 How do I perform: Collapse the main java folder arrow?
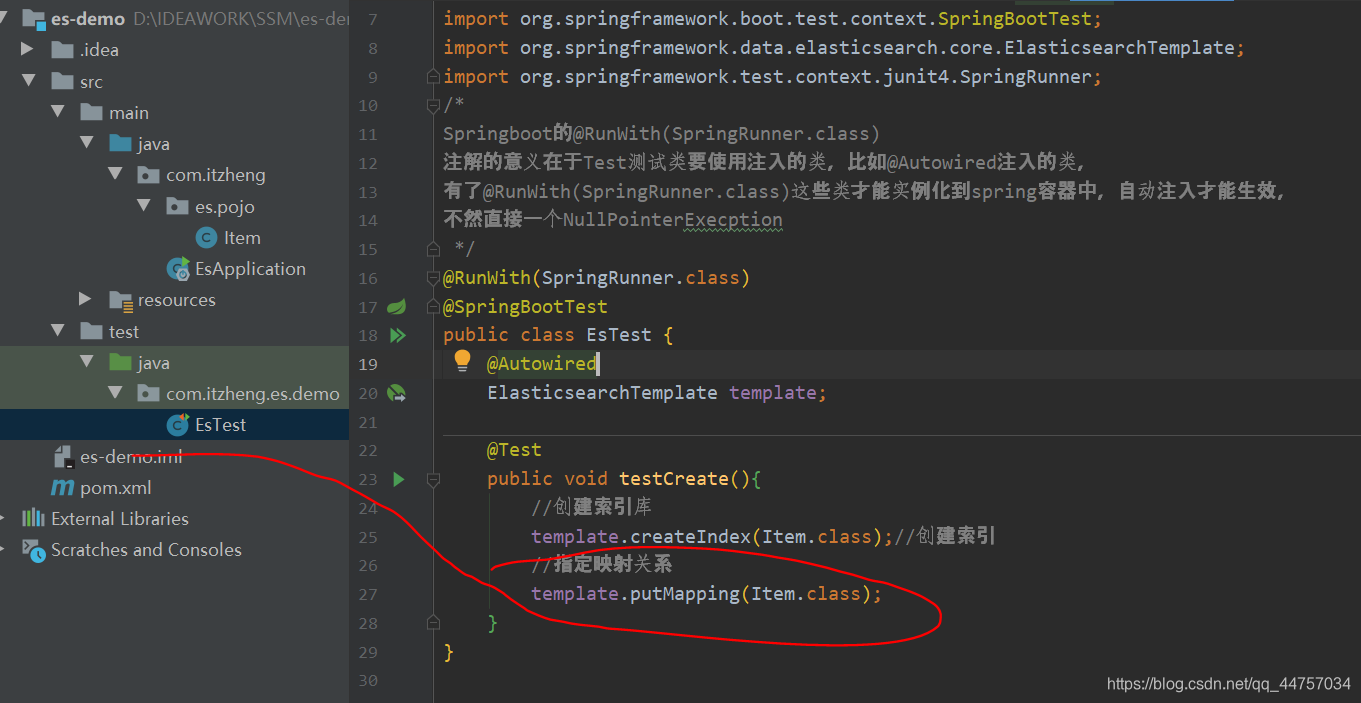point(87,143)
